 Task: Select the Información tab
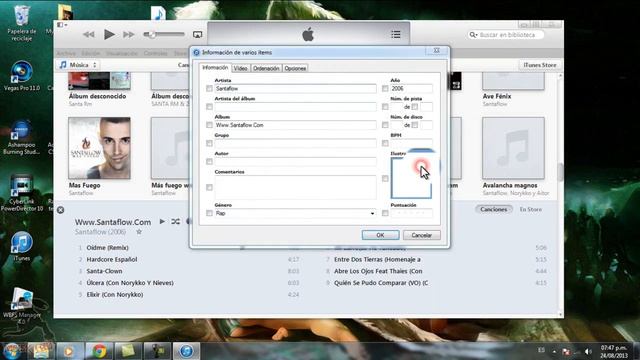tap(215, 68)
